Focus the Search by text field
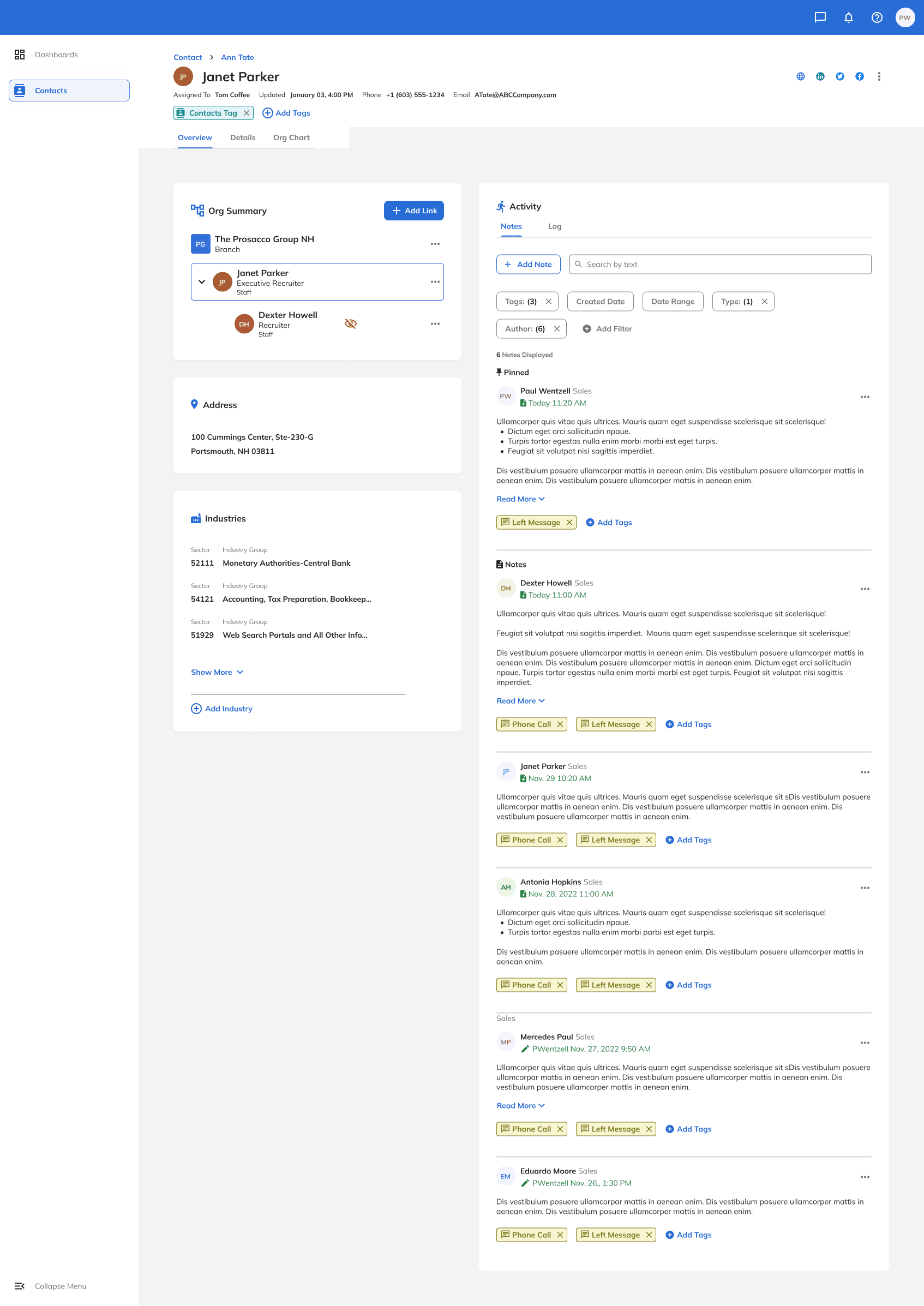Viewport: 924px width, 1306px height. pyautogui.click(x=720, y=265)
